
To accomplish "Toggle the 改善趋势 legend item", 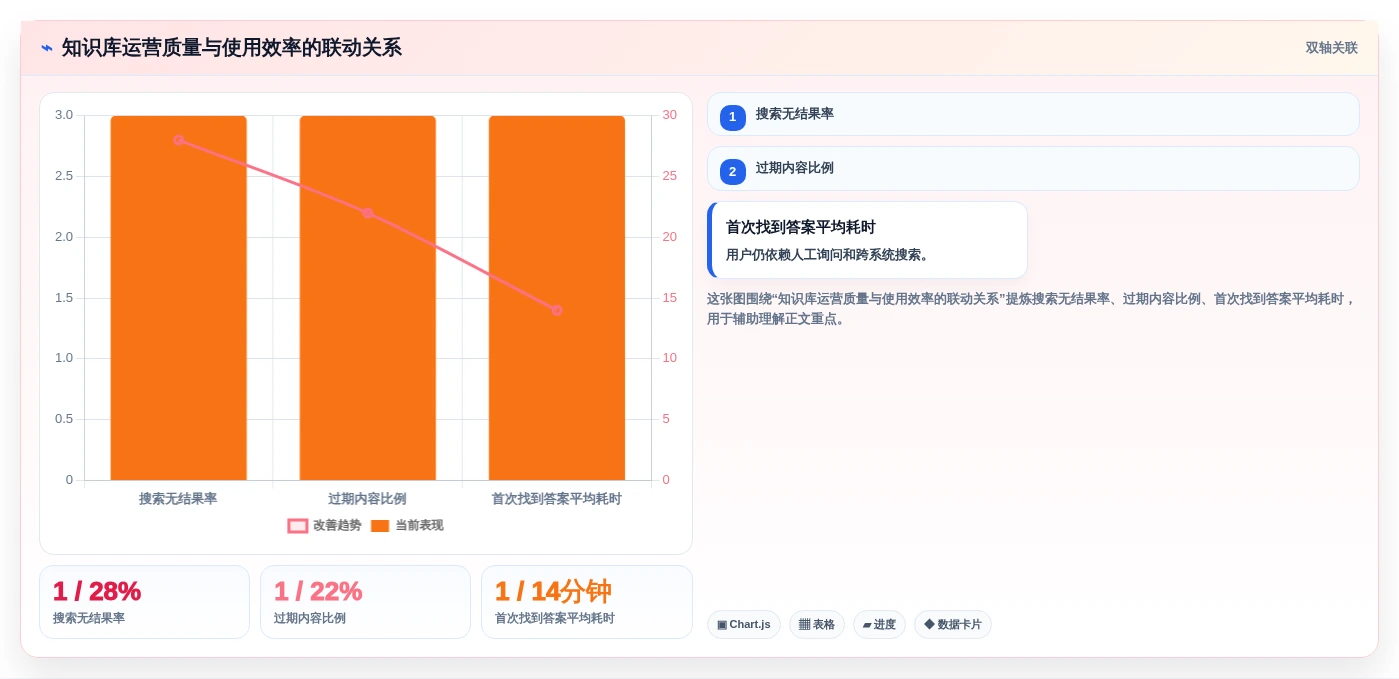I will [324, 526].
